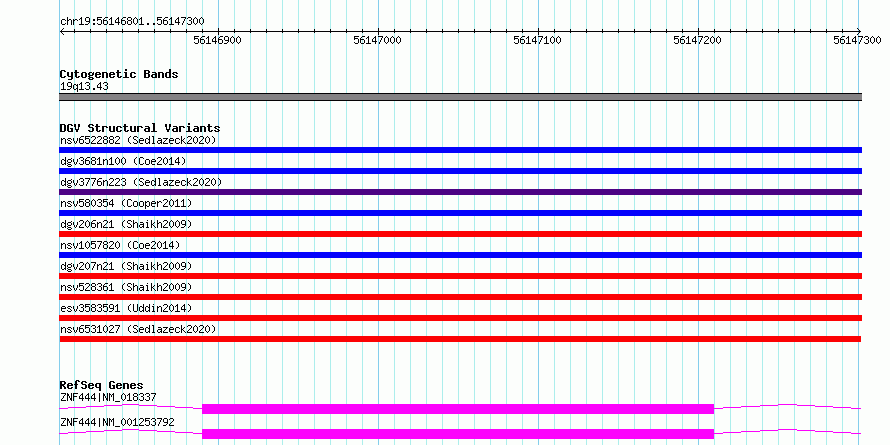Click the dgv207n21 (Shaikh2009) label
This screenshot has height=445, width=890.
[x=126, y=266]
